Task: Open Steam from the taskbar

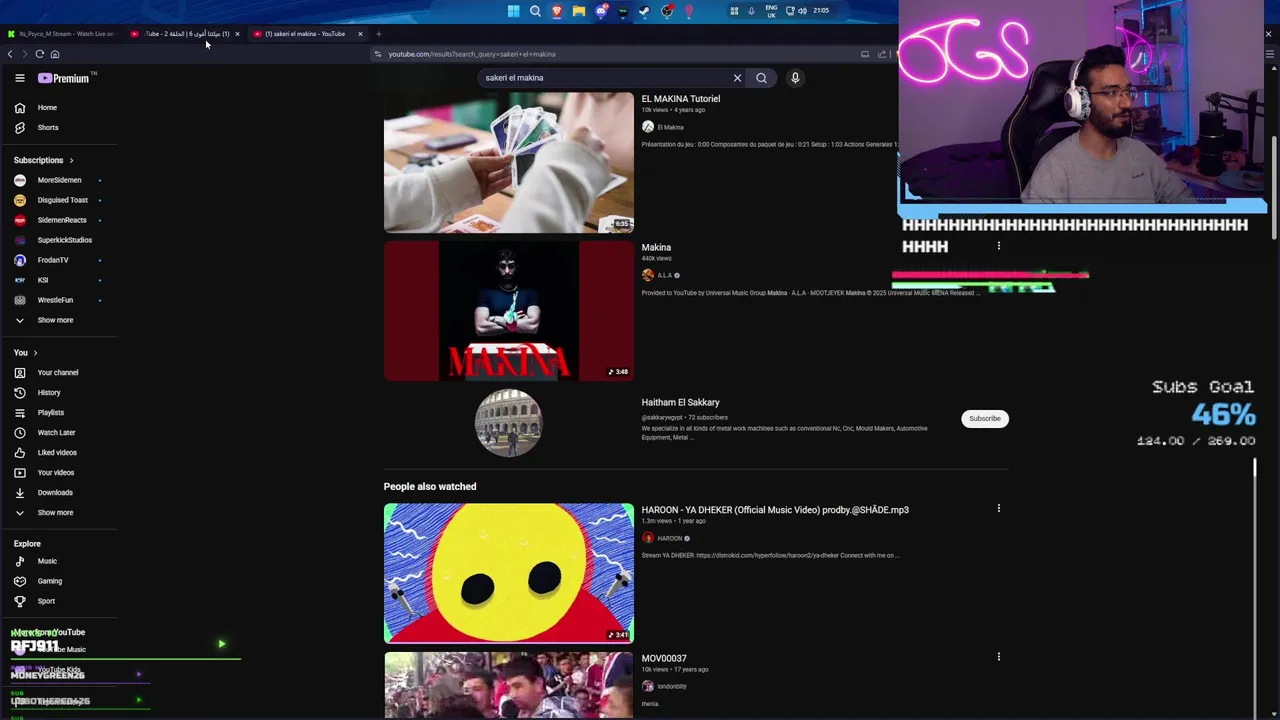Action: 644,11
